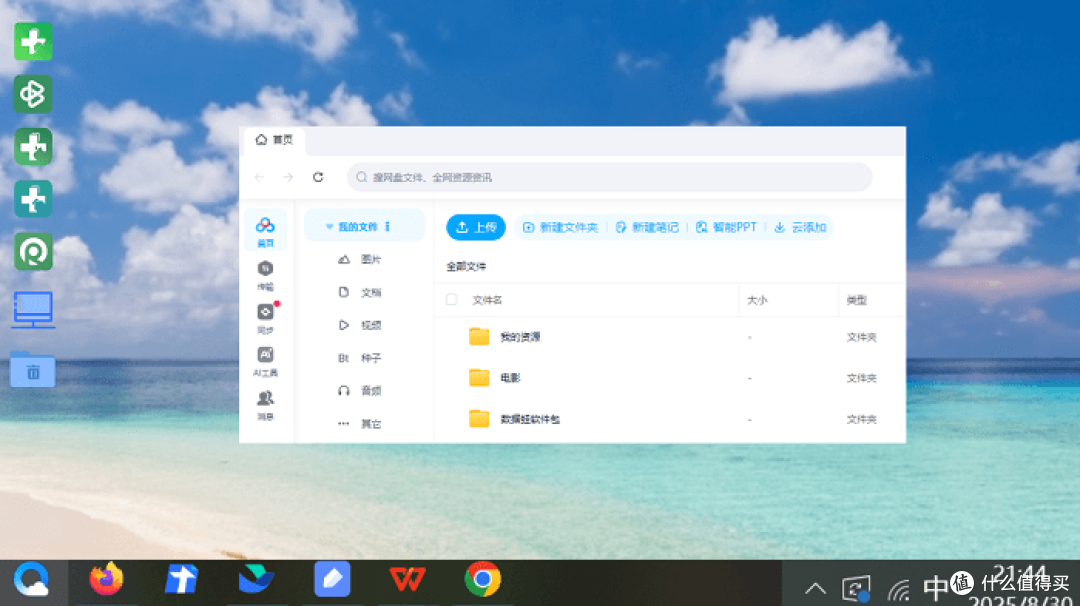
Task: Open the blue T arrow app on the taskbar
Action: click(182, 579)
